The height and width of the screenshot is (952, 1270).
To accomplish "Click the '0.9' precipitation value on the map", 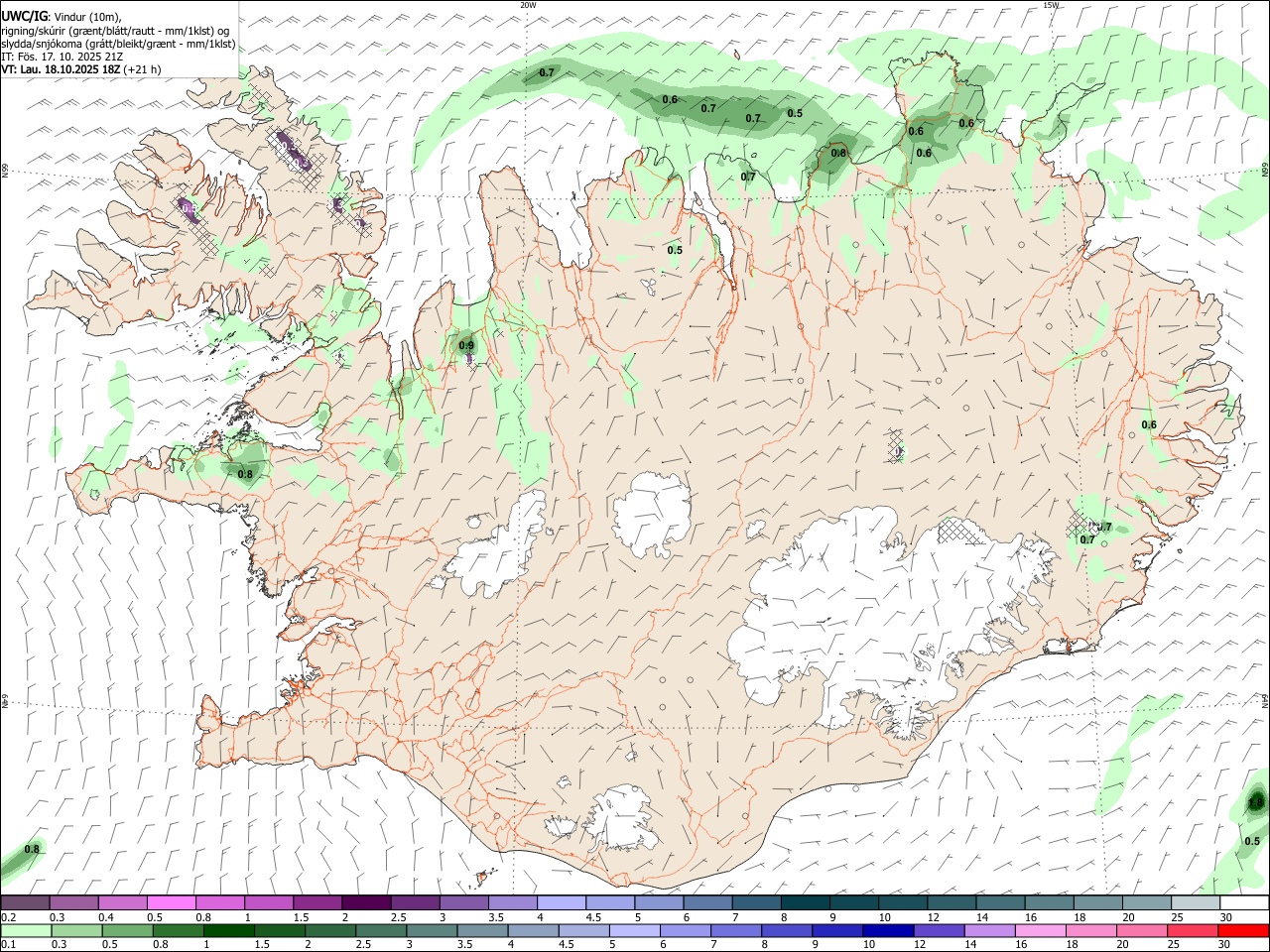I will (466, 345).
